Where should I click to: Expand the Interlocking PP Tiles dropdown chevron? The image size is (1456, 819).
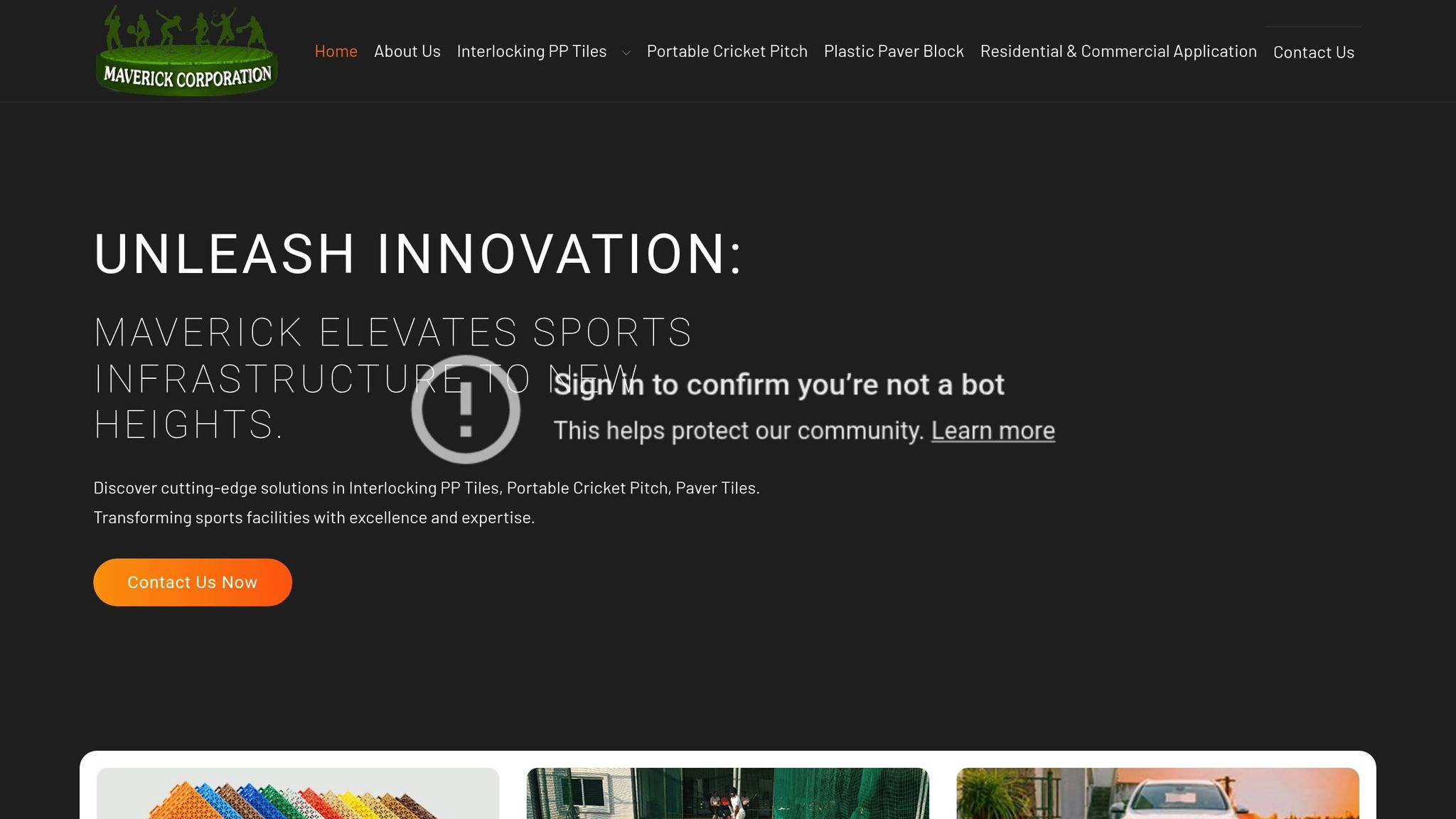[x=626, y=53]
